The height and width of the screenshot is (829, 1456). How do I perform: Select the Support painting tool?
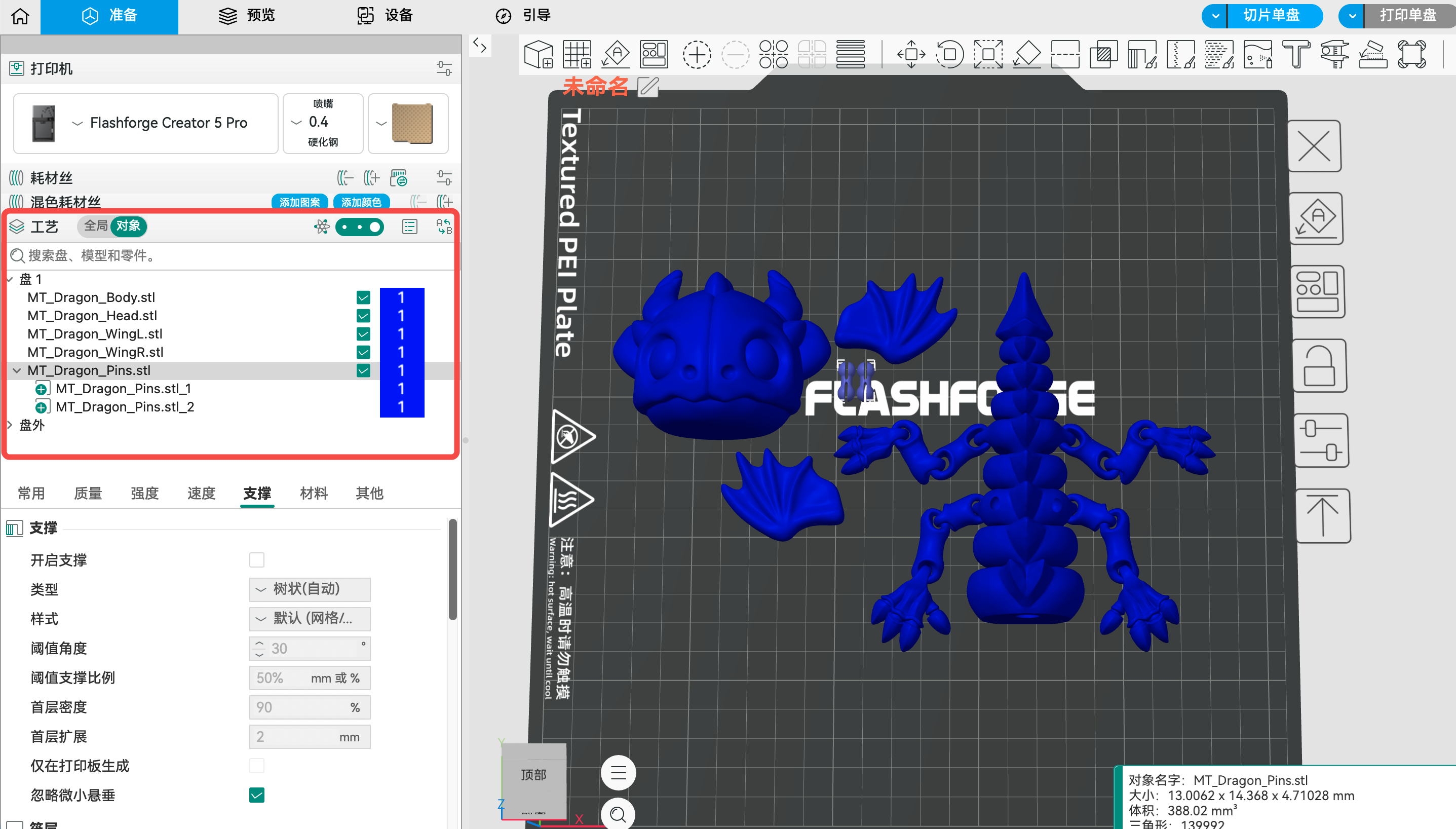click(x=1142, y=55)
